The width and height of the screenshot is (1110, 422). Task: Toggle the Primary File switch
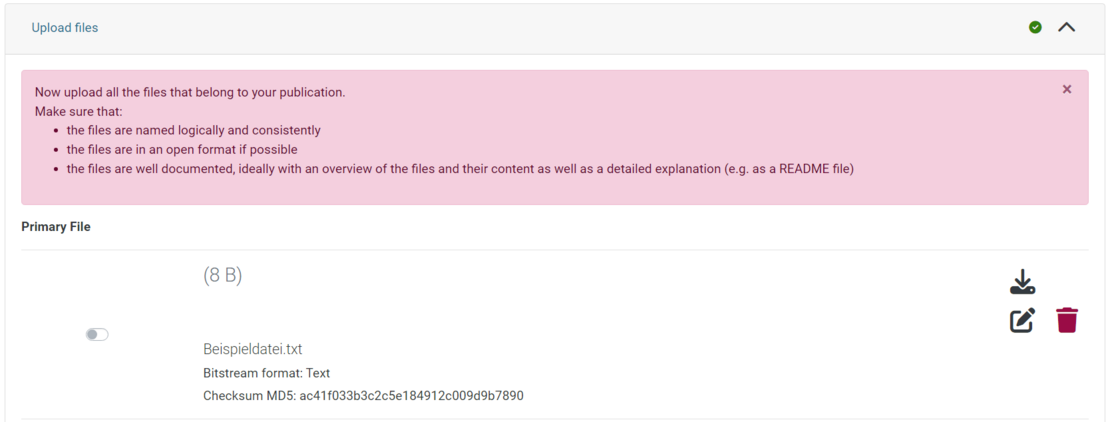point(97,335)
